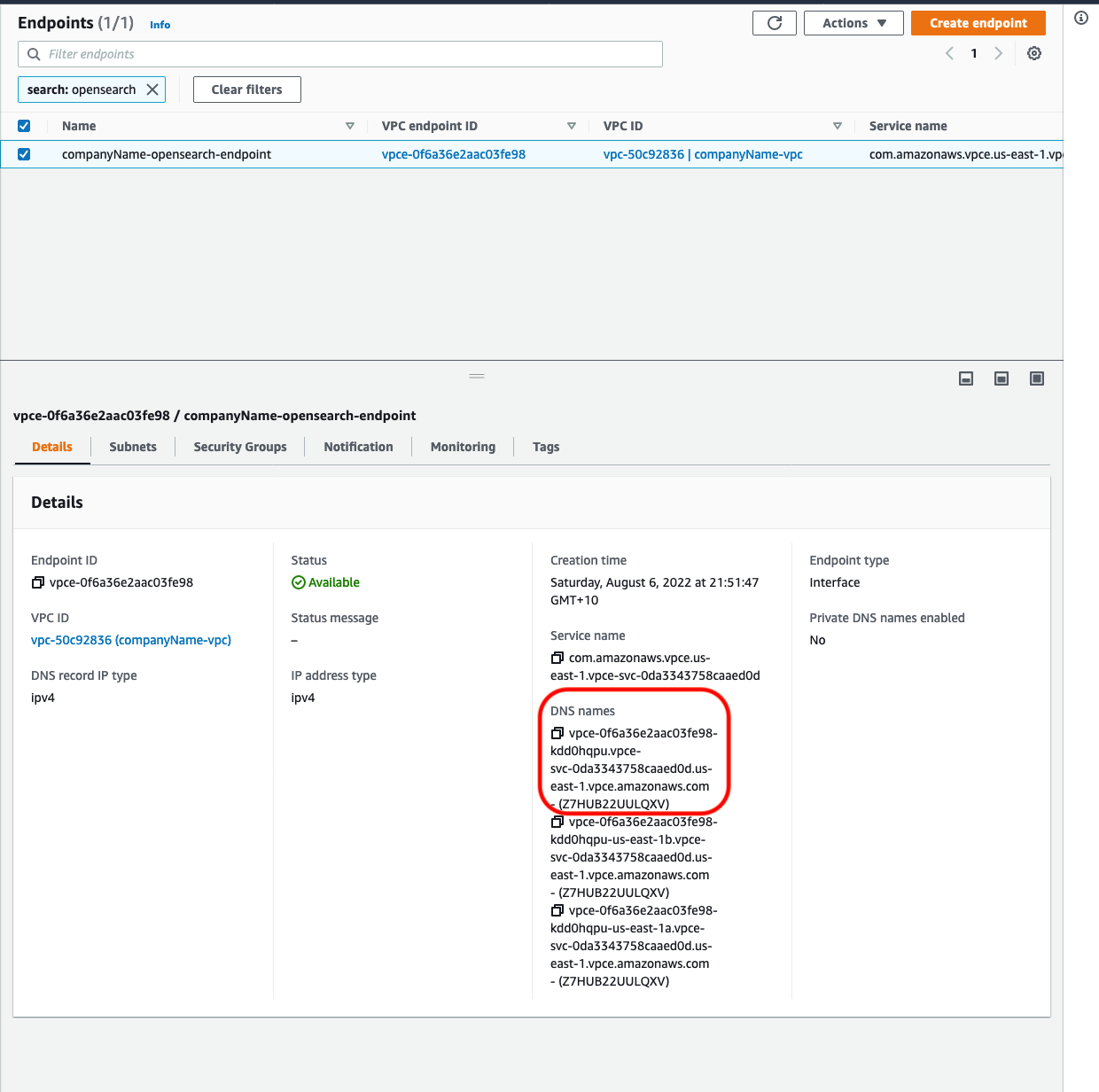
Task: Open the Actions dropdown menu
Action: (853, 23)
